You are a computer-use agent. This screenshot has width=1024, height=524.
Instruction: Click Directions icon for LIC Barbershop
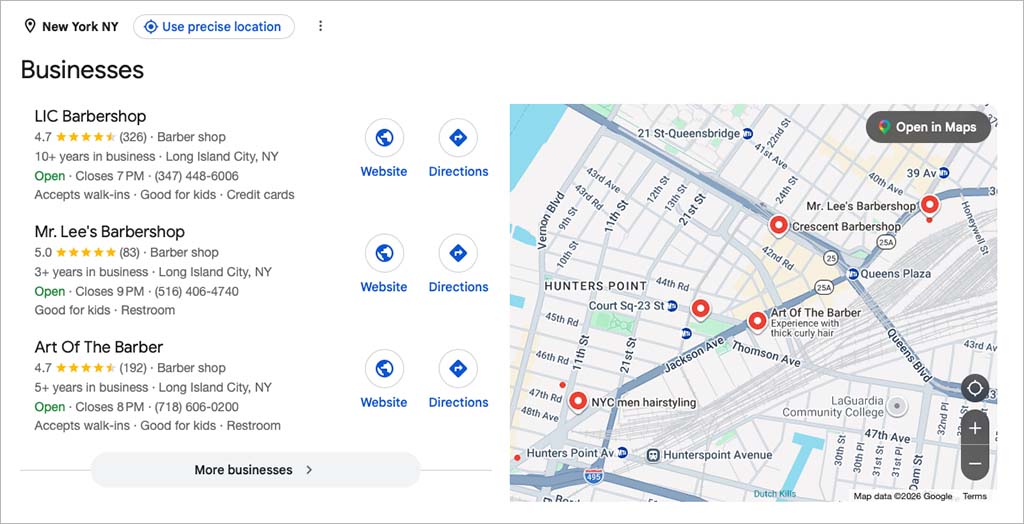pos(458,138)
